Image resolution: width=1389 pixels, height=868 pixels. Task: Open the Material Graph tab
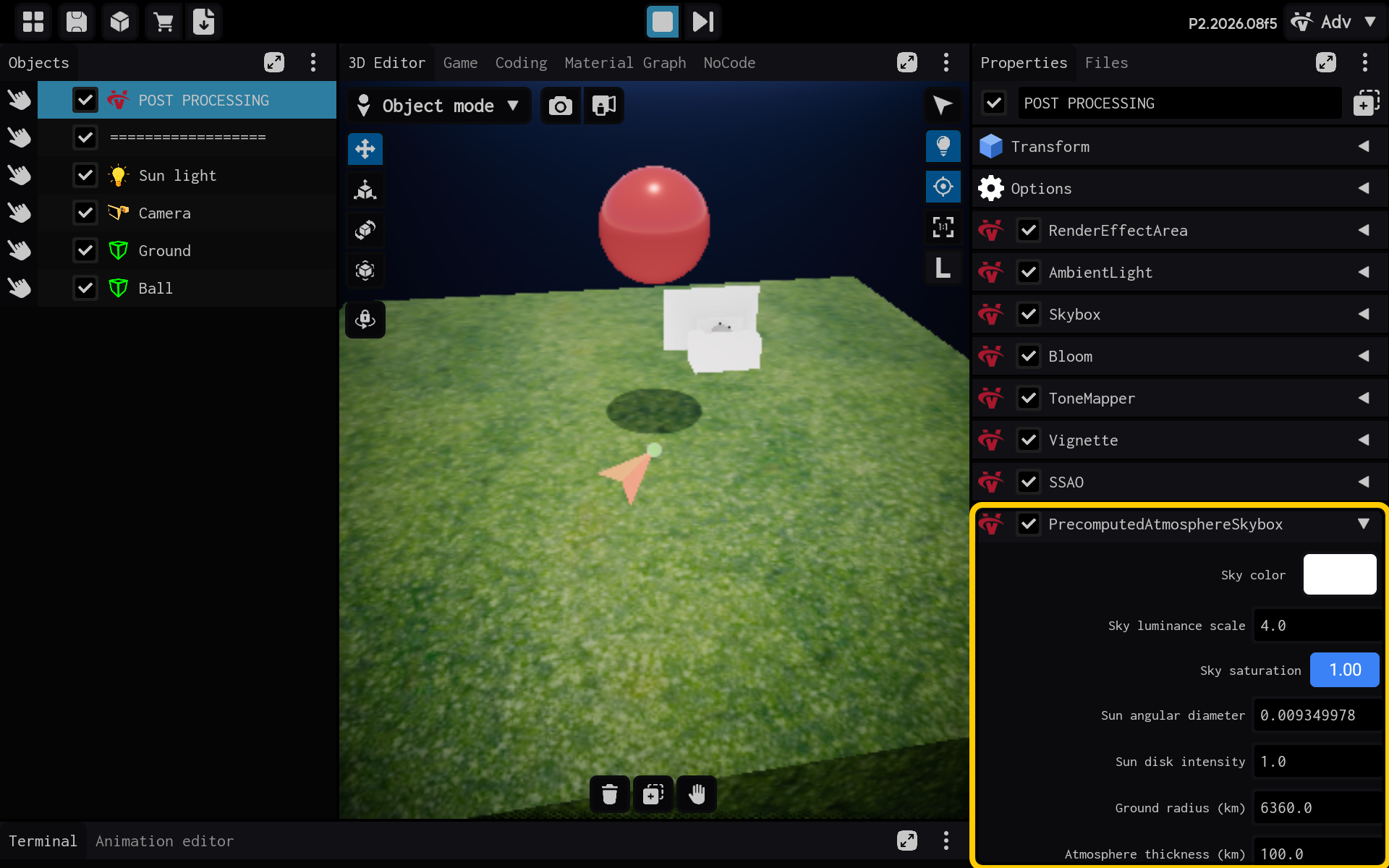click(625, 63)
